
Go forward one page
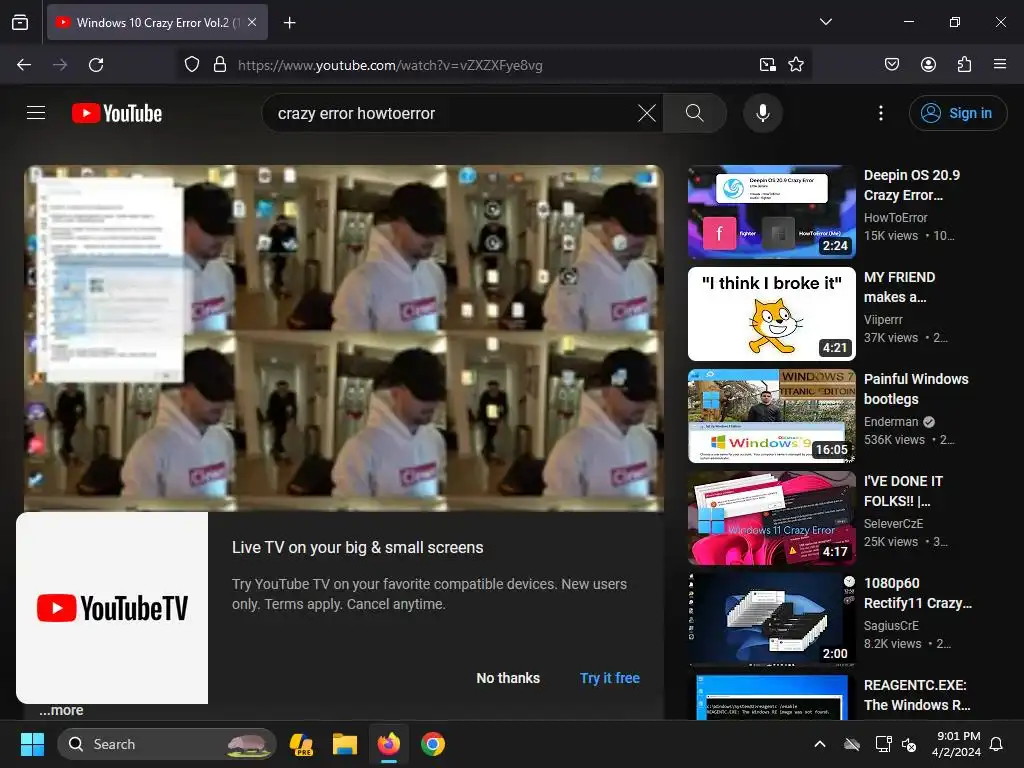pos(60,65)
